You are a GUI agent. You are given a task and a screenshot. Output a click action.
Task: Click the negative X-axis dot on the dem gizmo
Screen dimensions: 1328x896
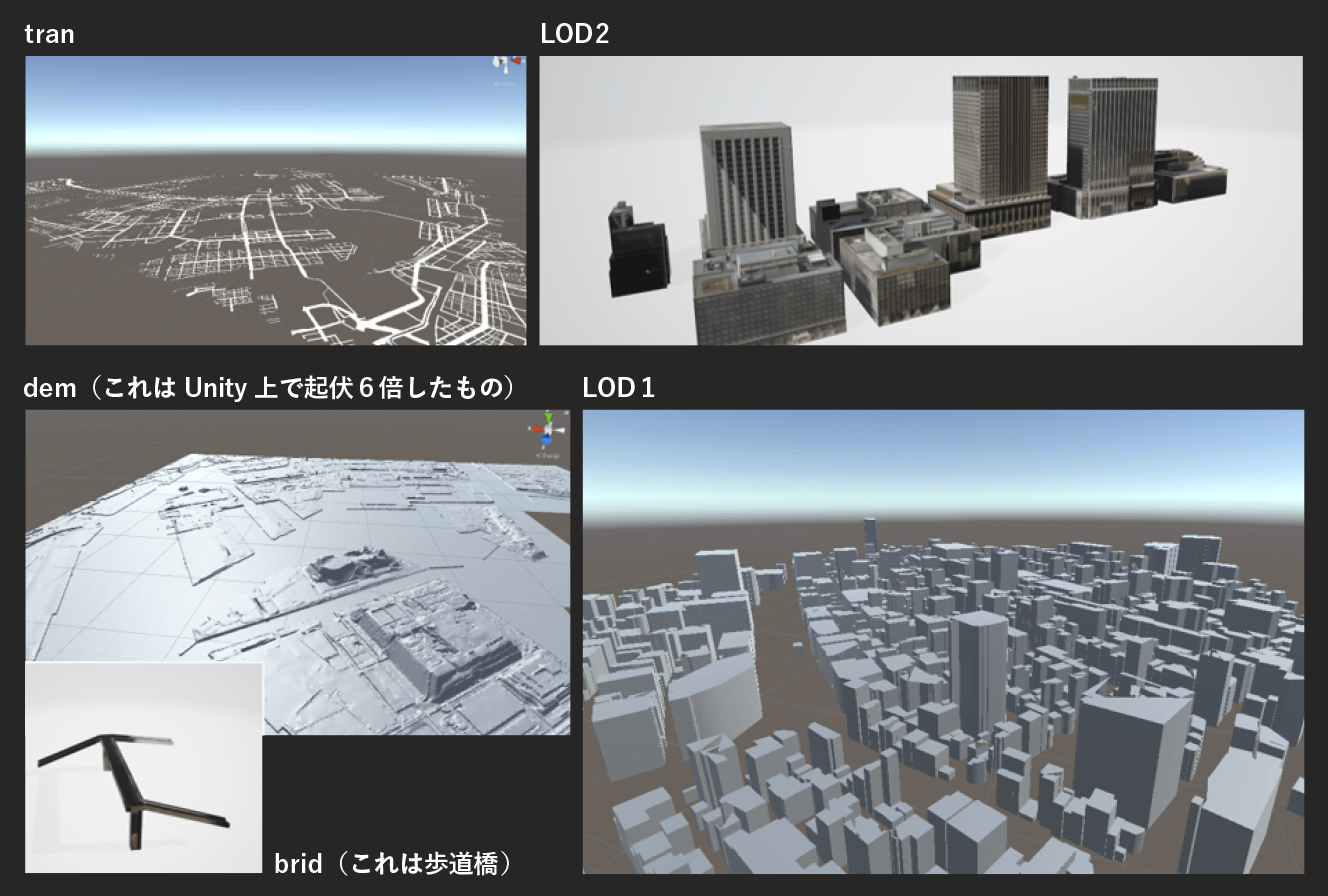pos(529,428)
